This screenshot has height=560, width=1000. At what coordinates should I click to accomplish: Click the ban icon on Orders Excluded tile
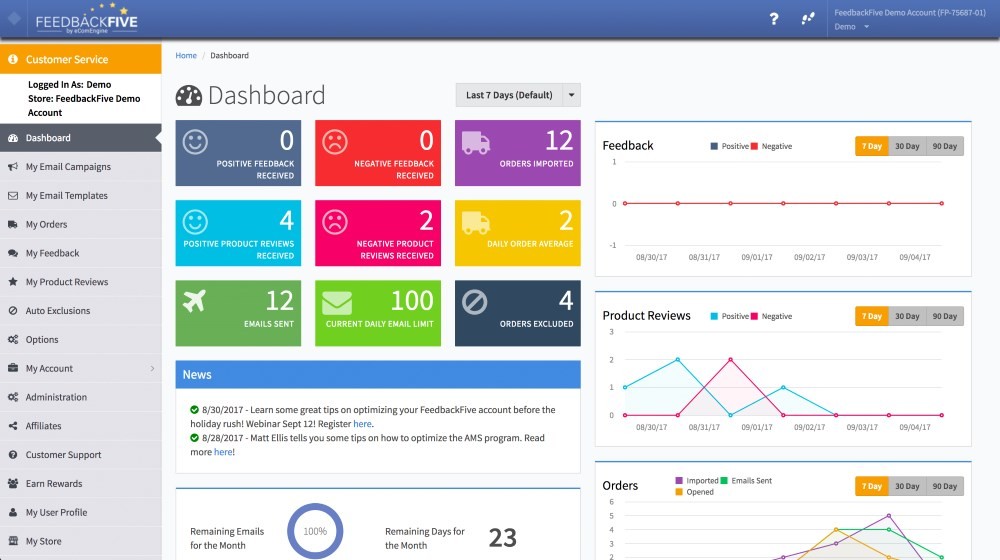click(474, 302)
